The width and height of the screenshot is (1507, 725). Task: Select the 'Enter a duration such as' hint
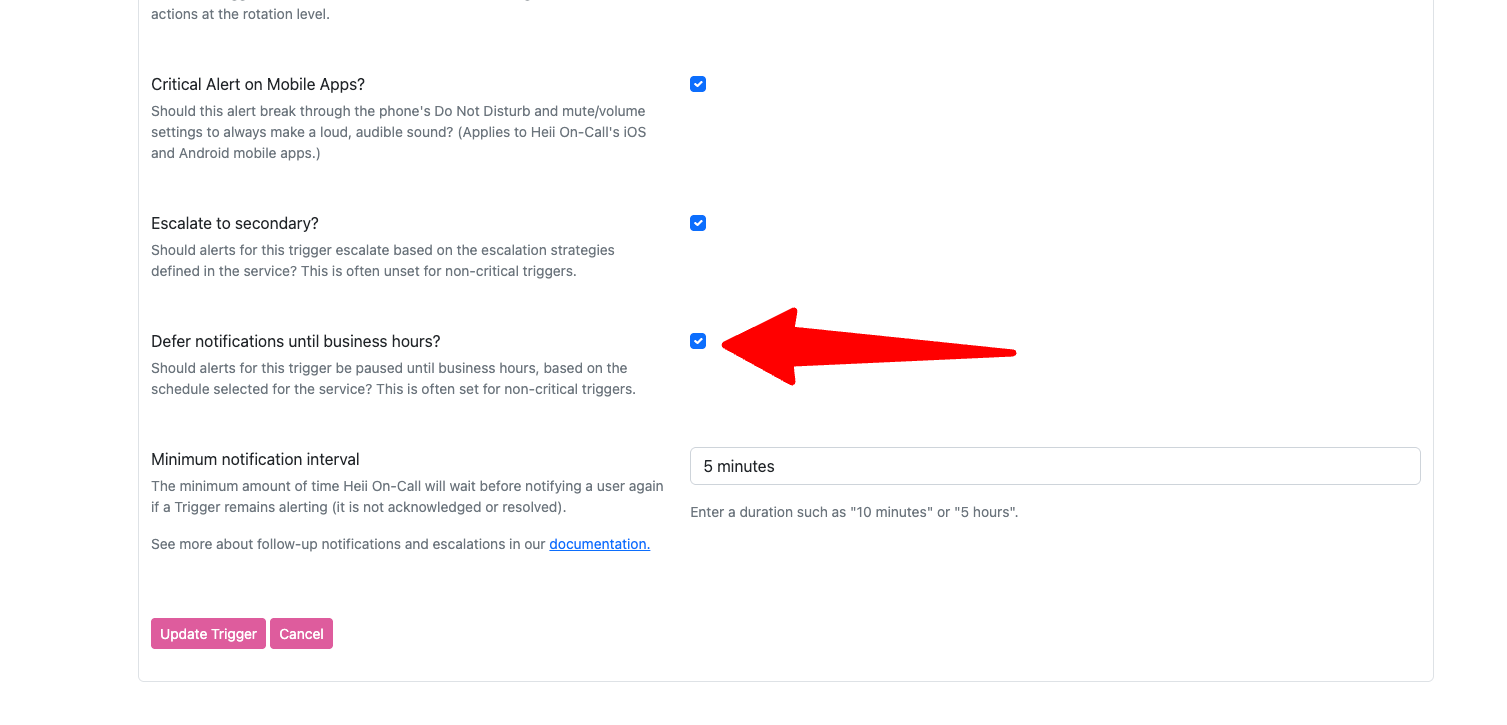[854, 512]
